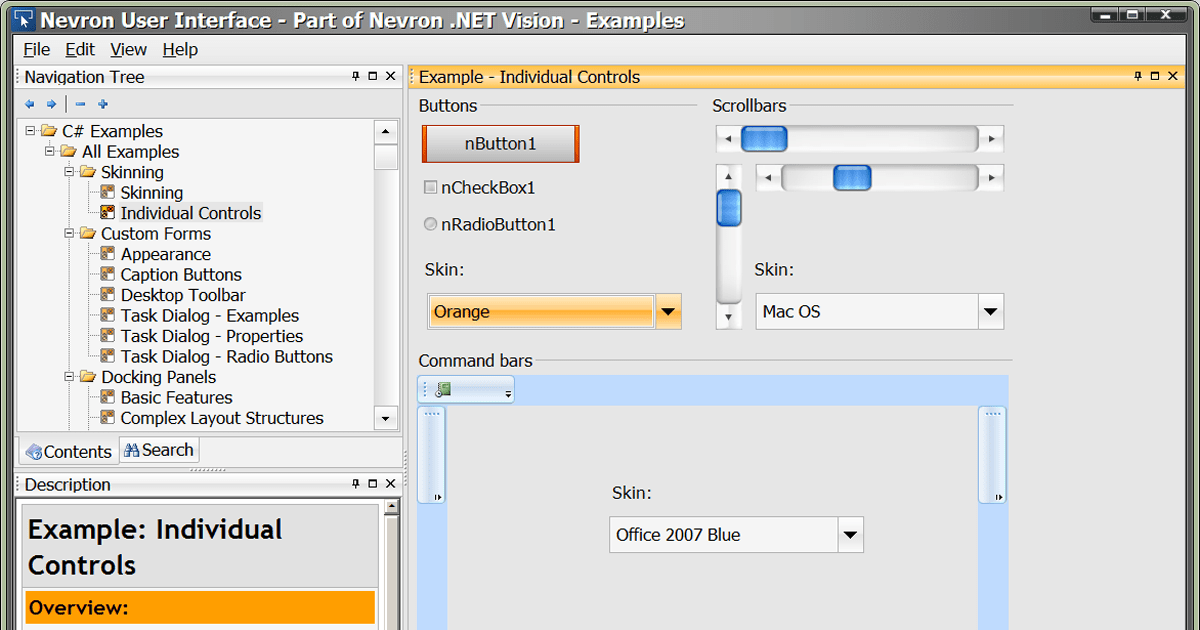The width and height of the screenshot is (1200, 630).
Task: Open the Mac OS skin dropdown
Action: click(991, 311)
